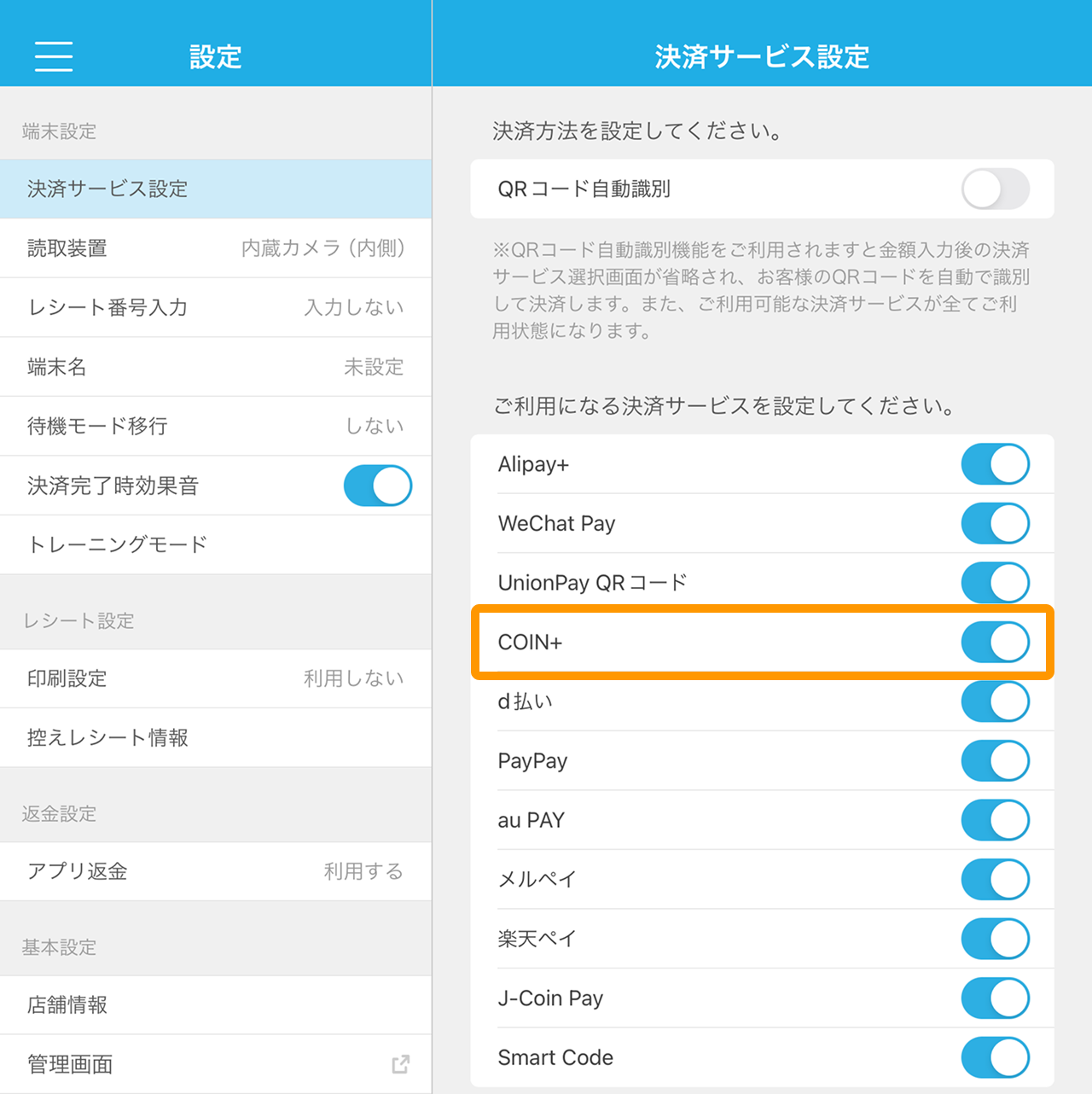1092x1094 pixels.
Task: Click the au PAY label
Action: [x=531, y=820]
